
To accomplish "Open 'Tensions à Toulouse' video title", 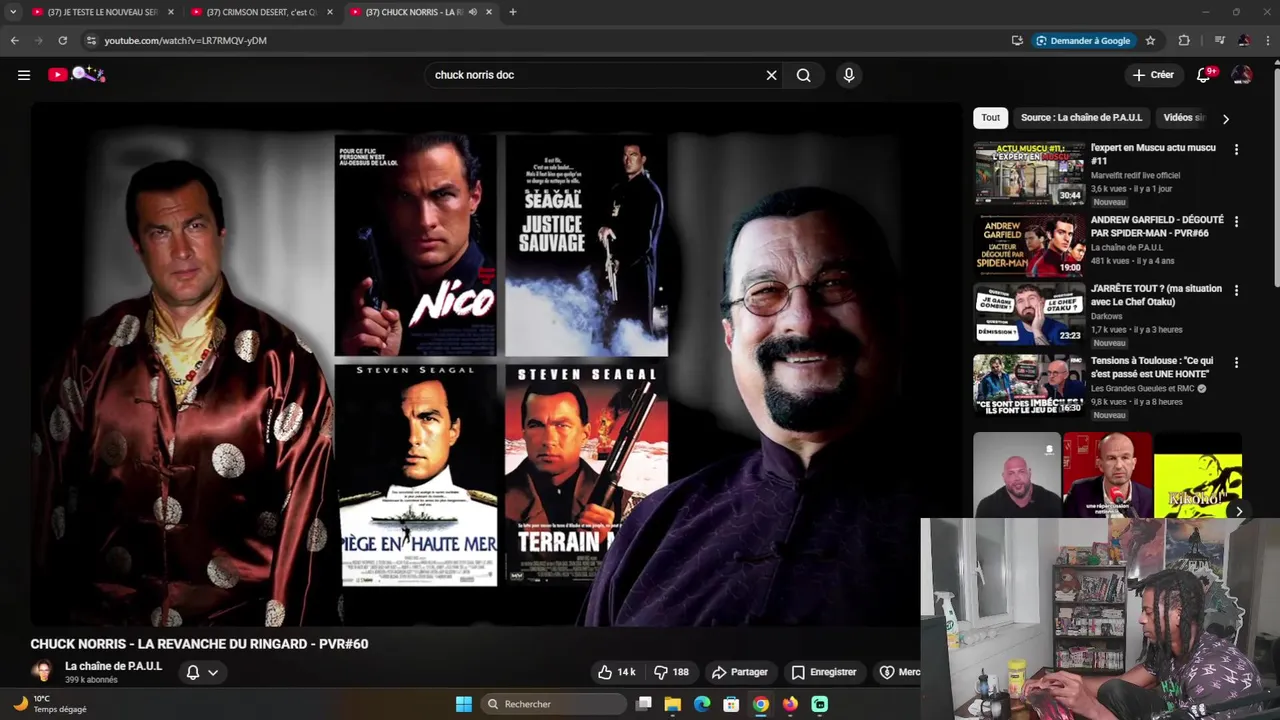I will point(1152,367).
